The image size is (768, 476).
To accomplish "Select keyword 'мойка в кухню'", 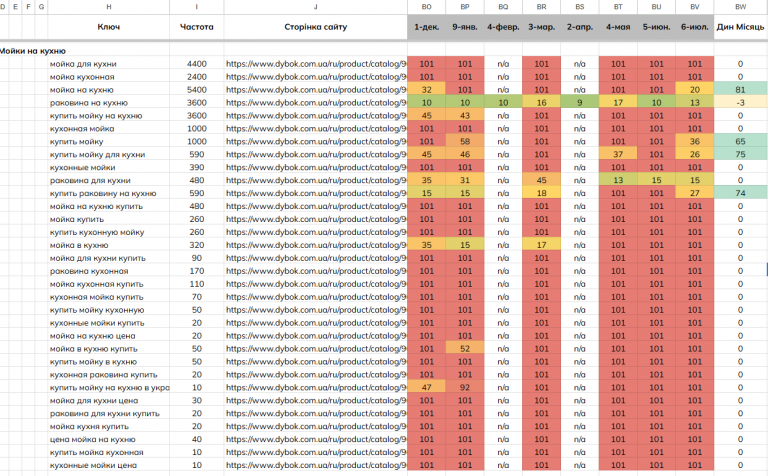I will pos(79,245).
